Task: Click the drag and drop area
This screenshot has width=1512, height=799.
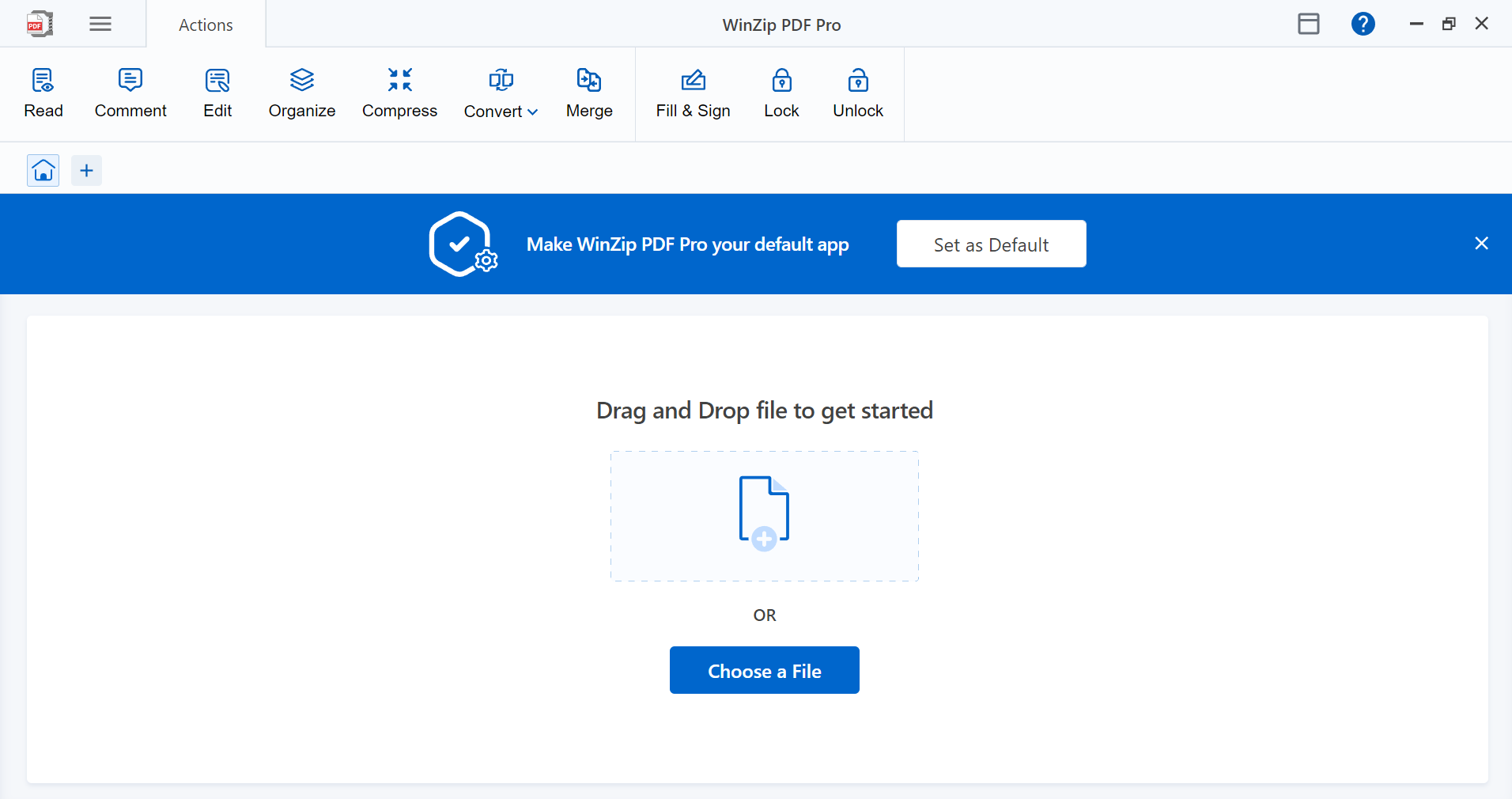Action: click(x=763, y=516)
